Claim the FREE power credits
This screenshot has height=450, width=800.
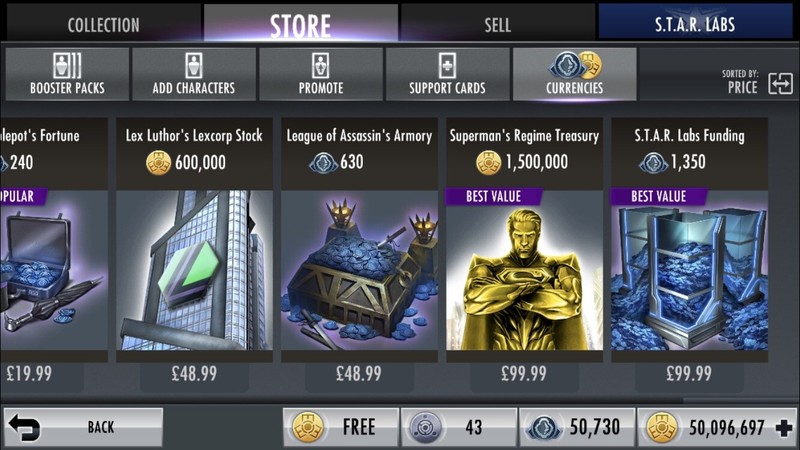pyautogui.click(x=341, y=427)
